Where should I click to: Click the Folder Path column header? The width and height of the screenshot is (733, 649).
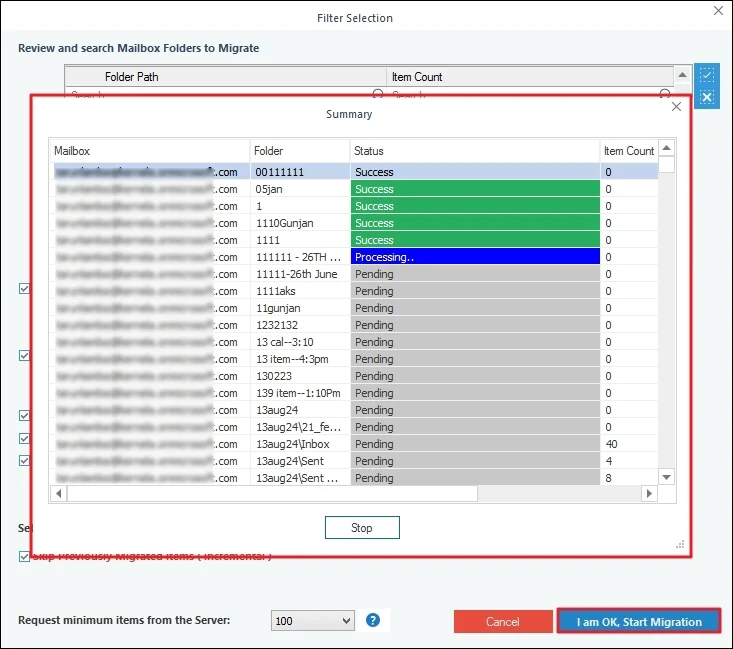225,77
